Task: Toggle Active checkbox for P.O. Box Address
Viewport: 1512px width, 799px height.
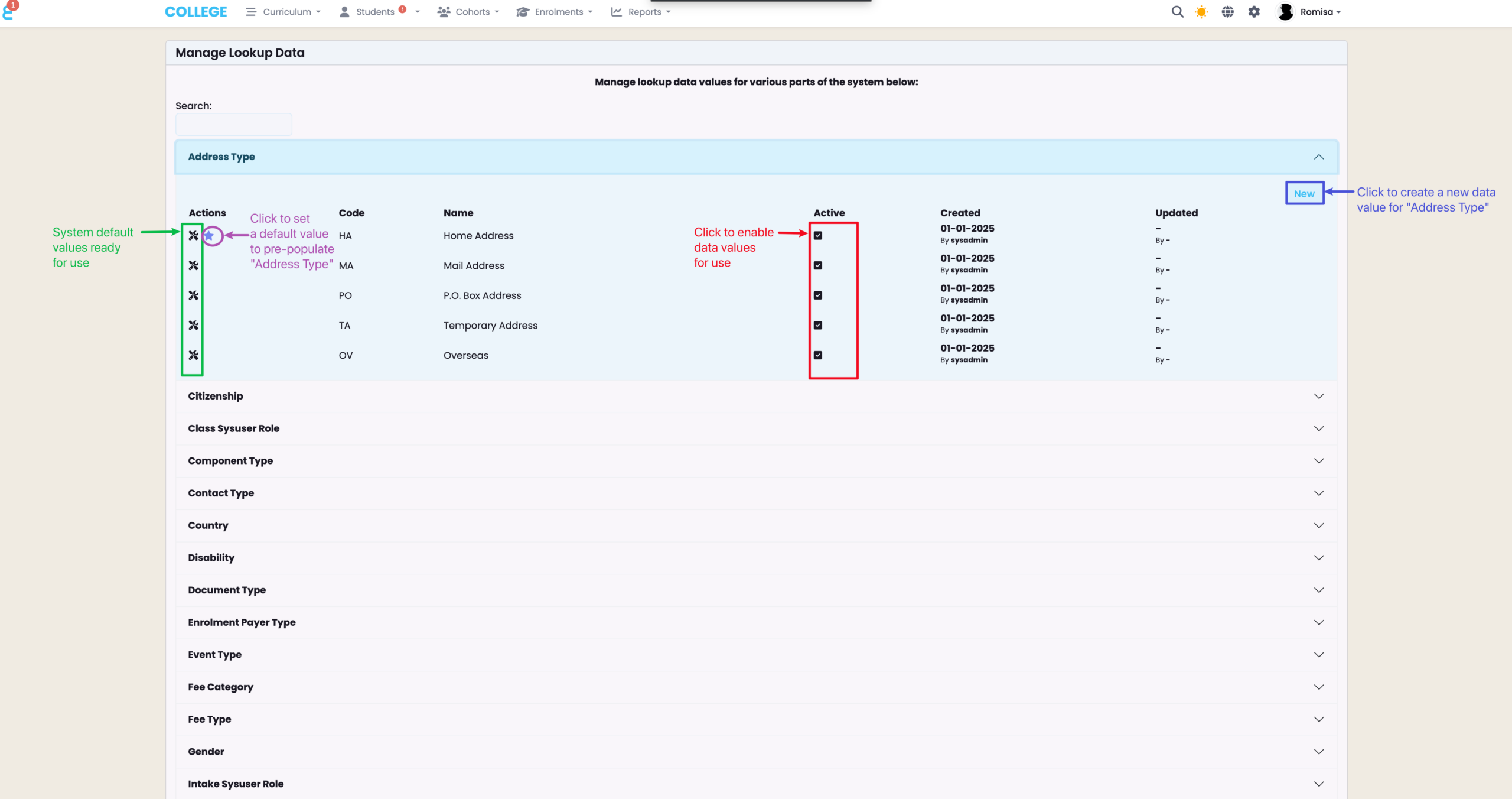Action: [818, 295]
